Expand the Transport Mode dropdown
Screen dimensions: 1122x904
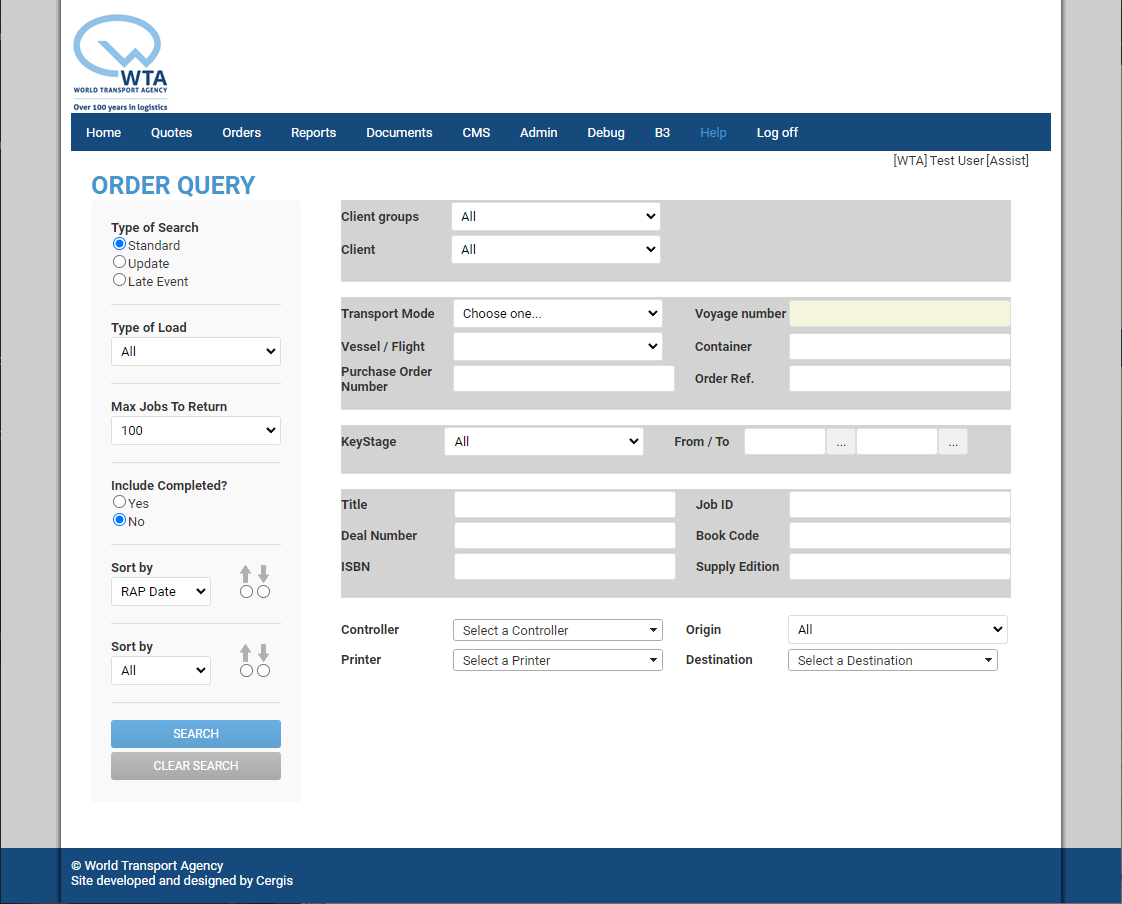557,314
